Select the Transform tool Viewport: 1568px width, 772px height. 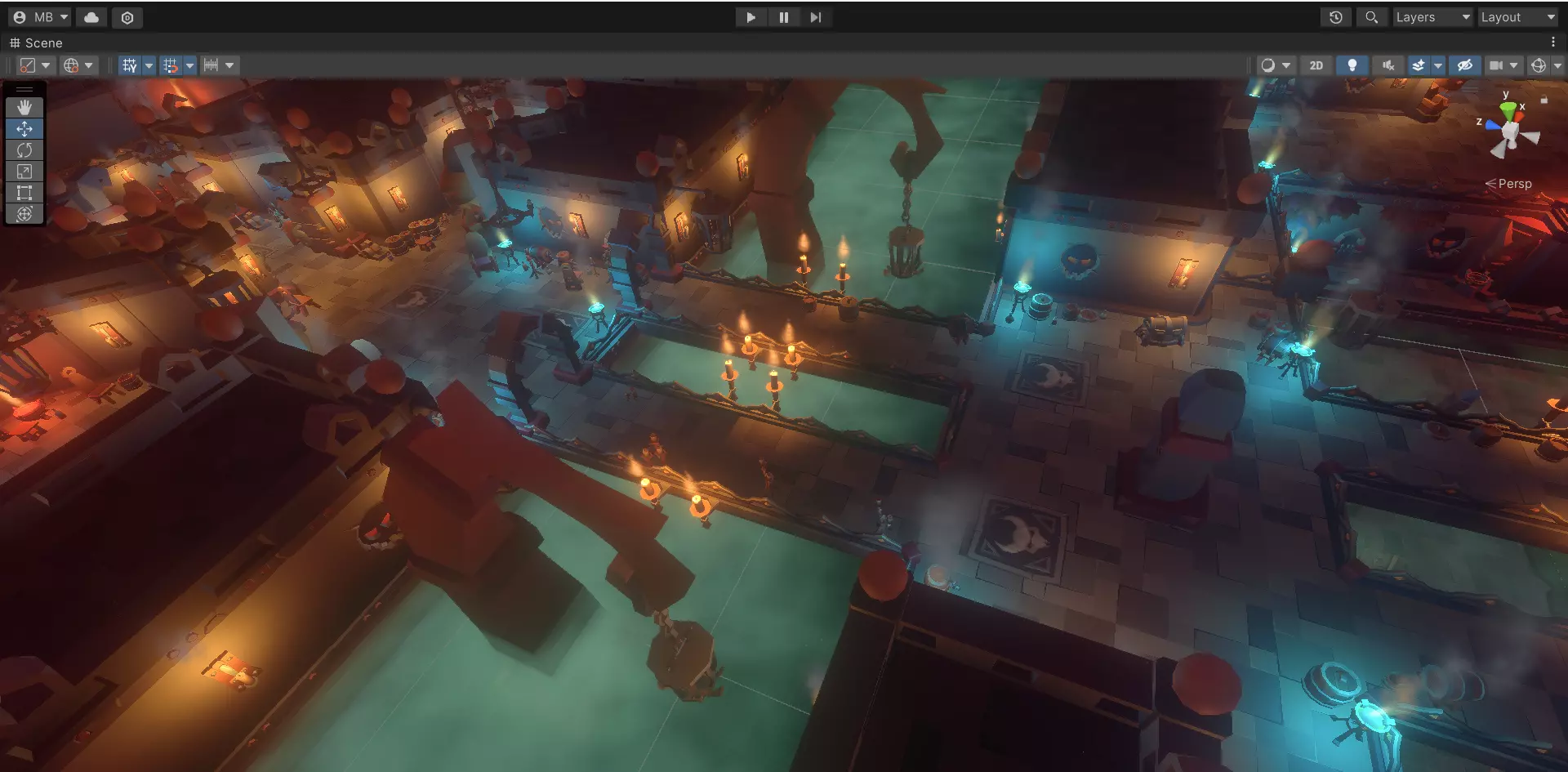point(24,213)
